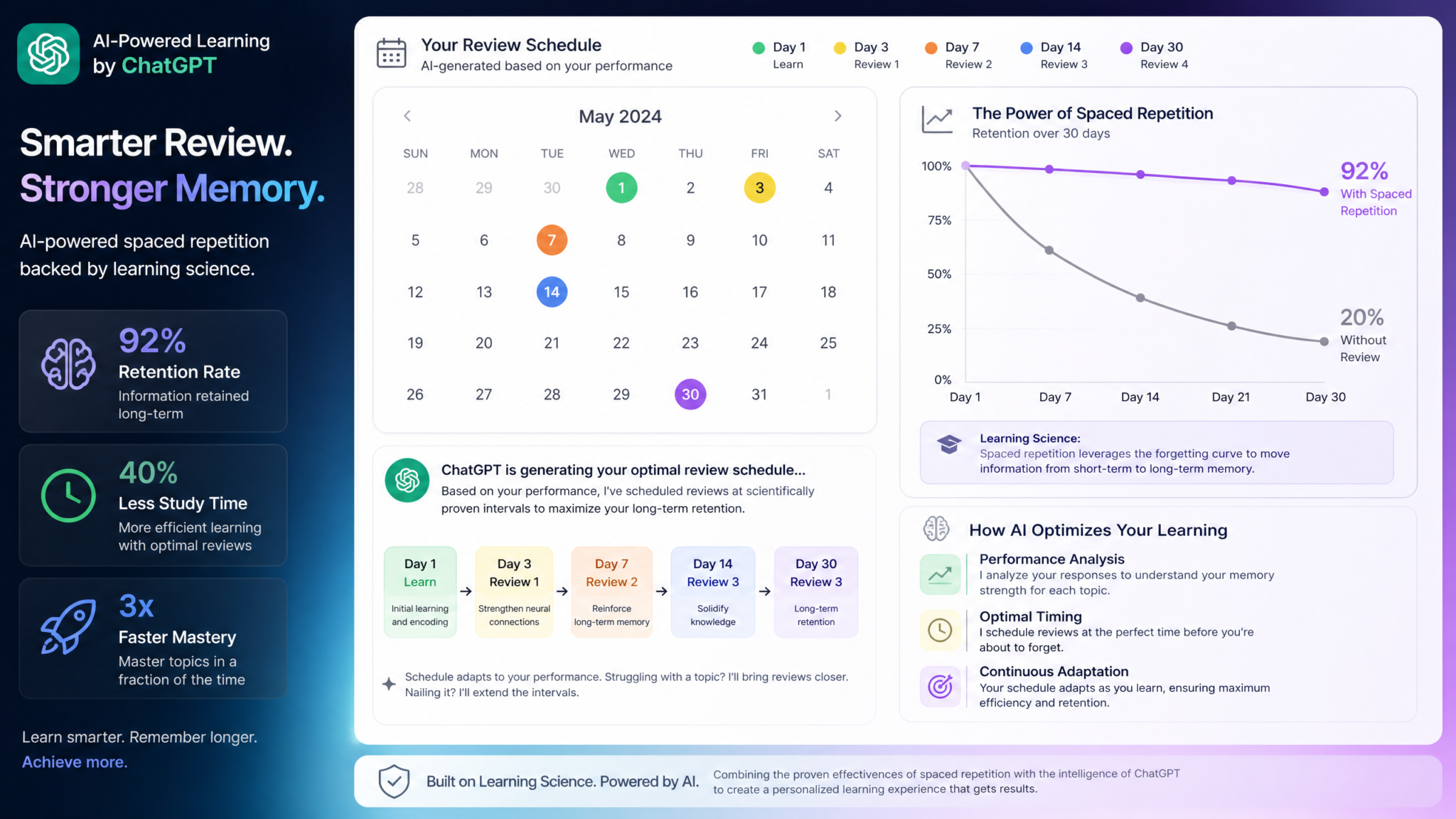Screen dimensions: 1456x819
Task: Click the rocket icon beside Faster Mastery
Action: [68, 626]
